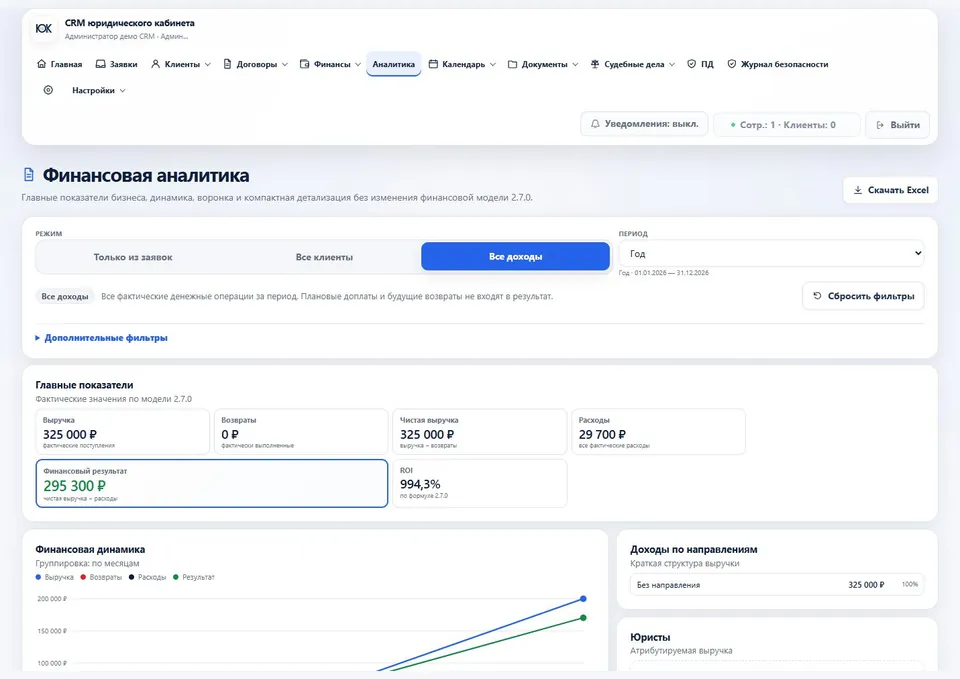
Task: Click the Расходы 29 700 ₽ card
Action: coord(658,432)
